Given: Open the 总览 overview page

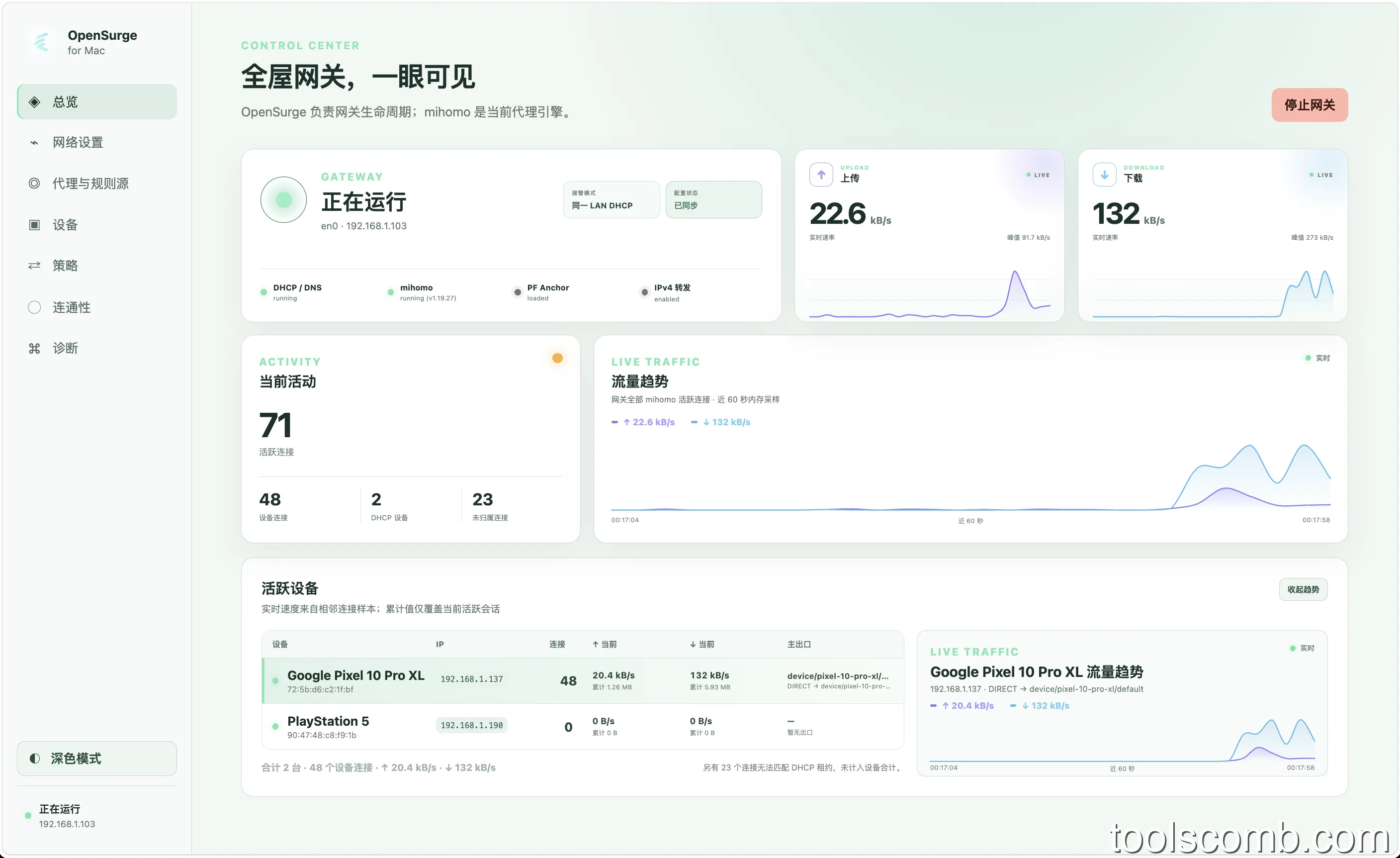Looking at the screenshot, I should coord(96,102).
